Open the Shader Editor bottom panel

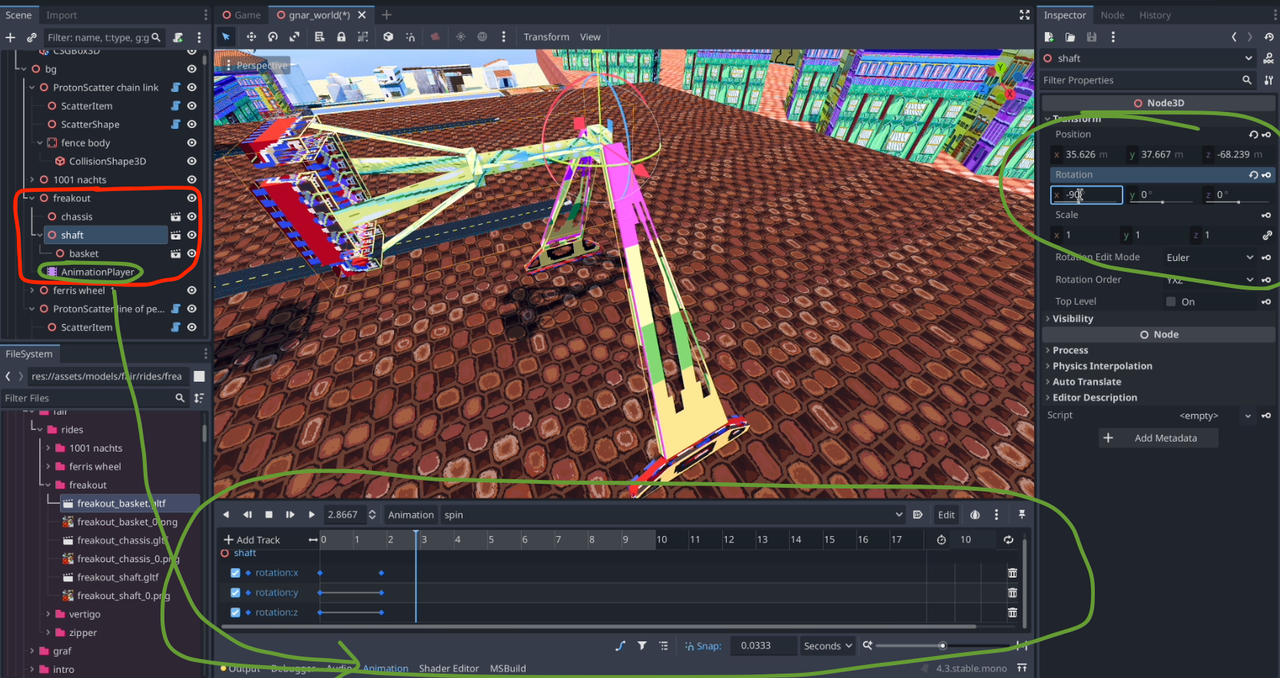449,668
